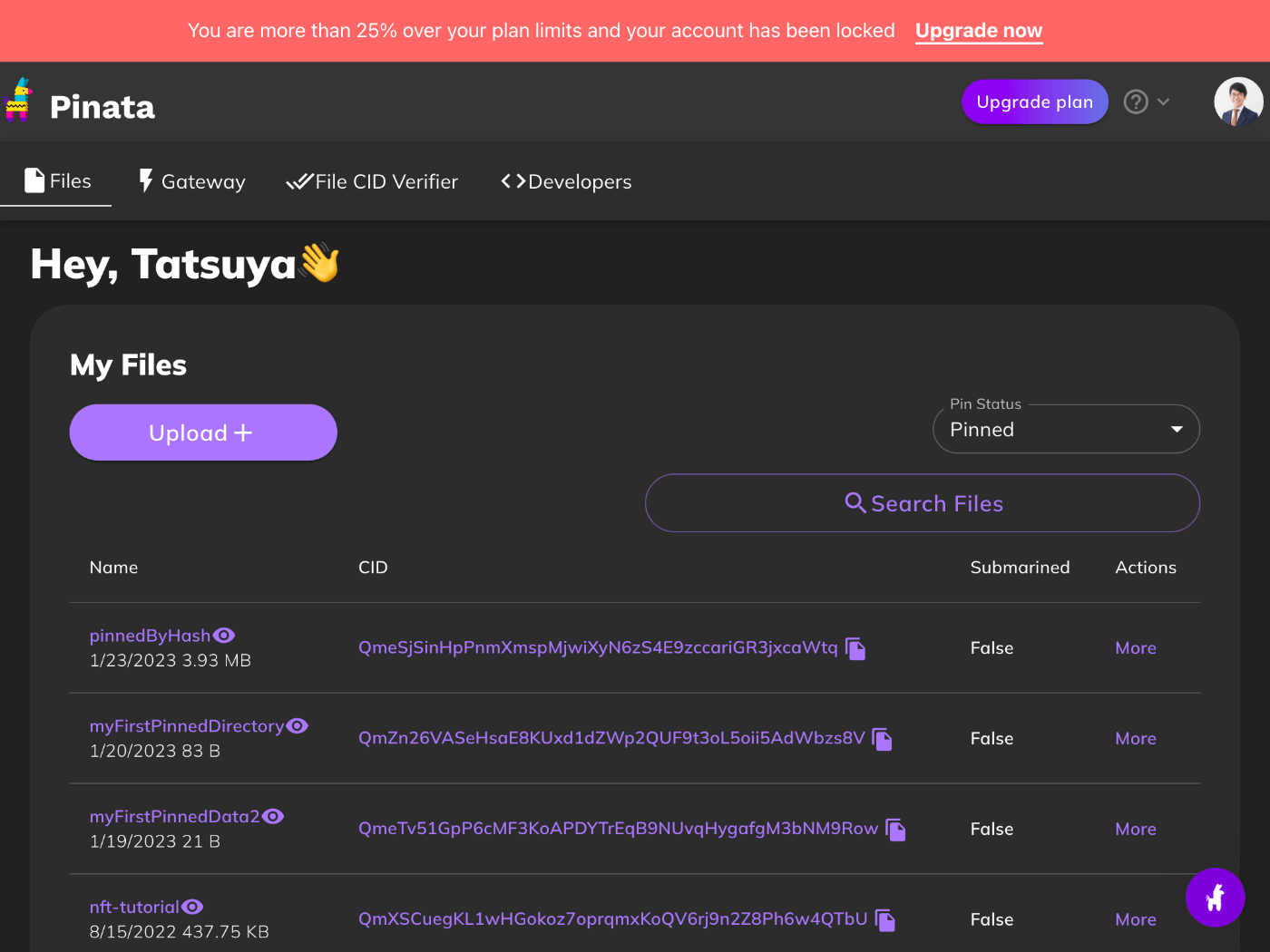The width and height of the screenshot is (1270, 952).
Task: Click the Submarined column header
Action: tap(1021, 568)
